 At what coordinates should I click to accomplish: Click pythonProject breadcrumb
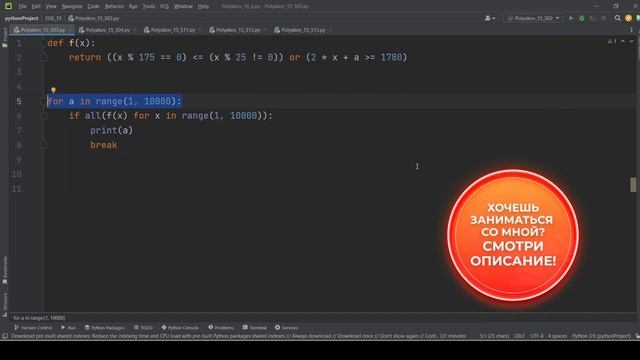click(21, 18)
